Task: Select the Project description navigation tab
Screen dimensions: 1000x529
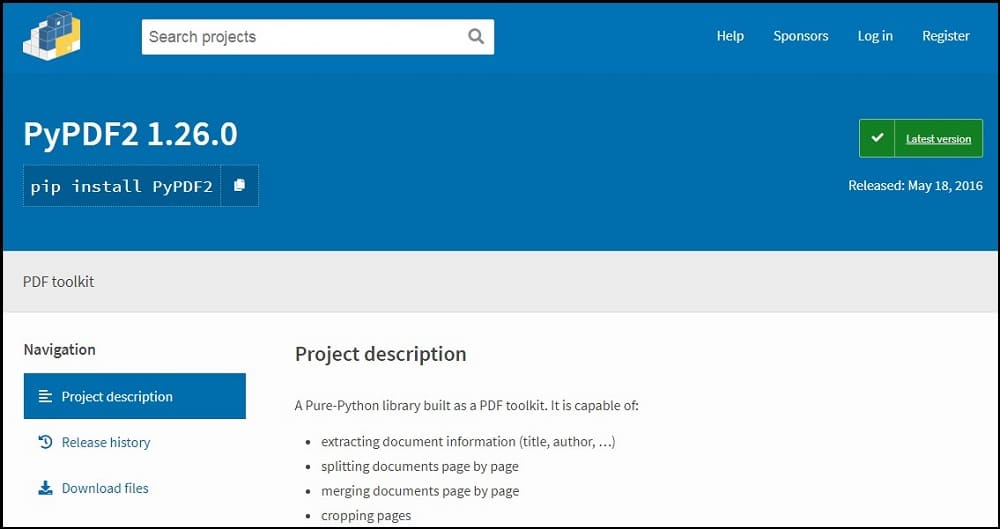Action: (135, 396)
